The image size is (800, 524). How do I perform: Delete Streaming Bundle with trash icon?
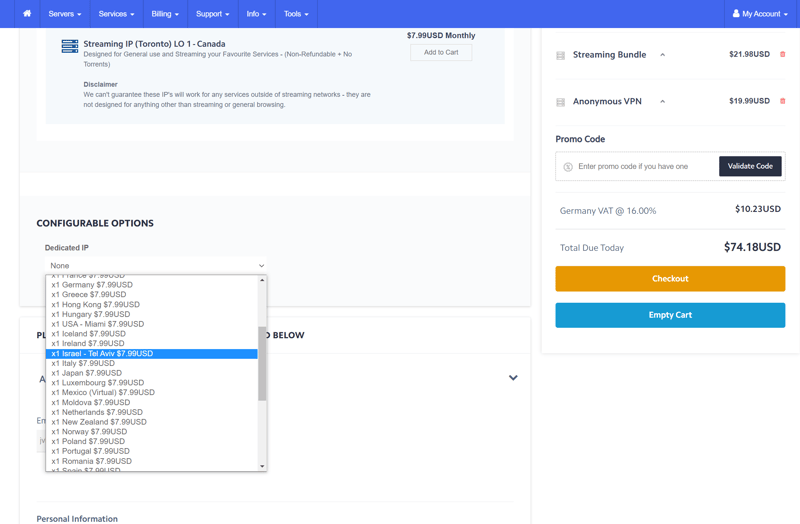click(x=782, y=55)
